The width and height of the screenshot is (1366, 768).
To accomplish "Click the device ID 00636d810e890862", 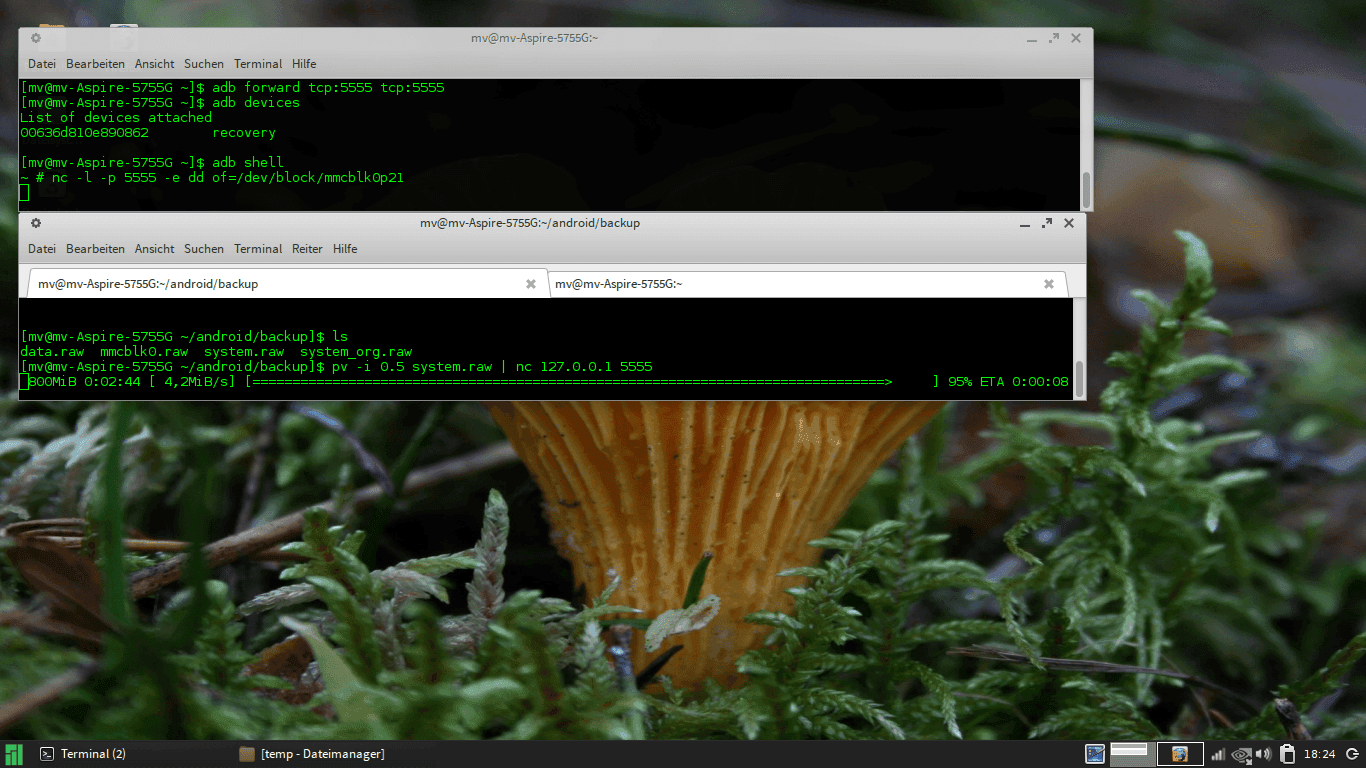I will coord(84,133).
